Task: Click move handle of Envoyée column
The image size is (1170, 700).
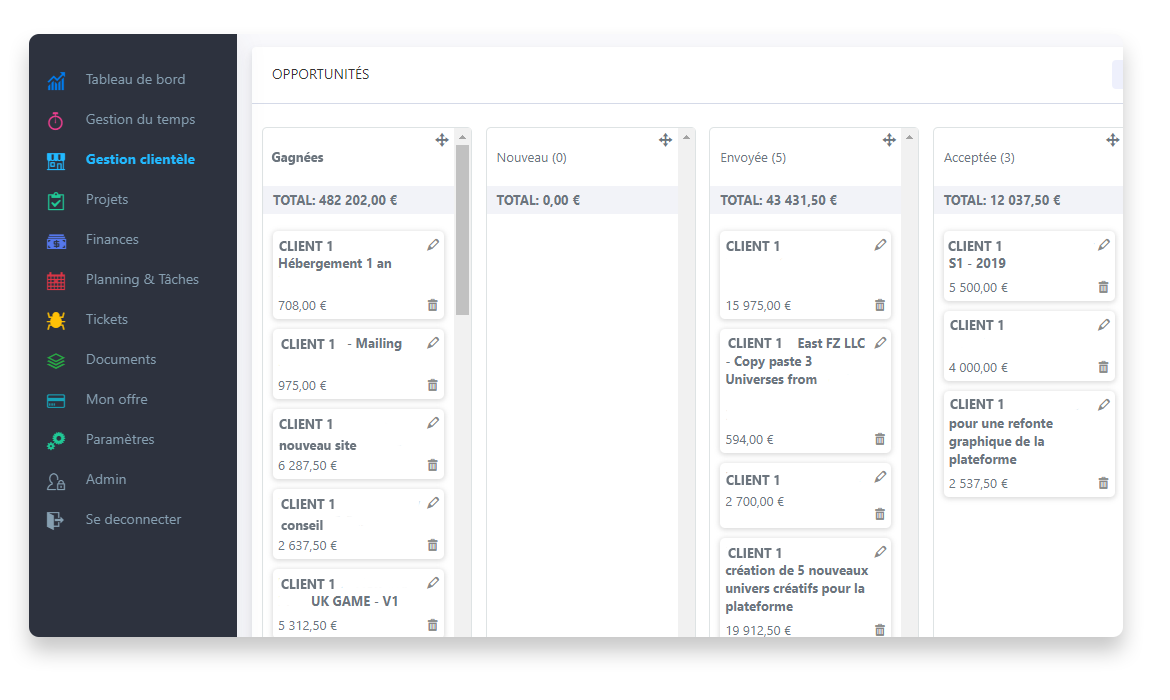Action: click(x=889, y=140)
